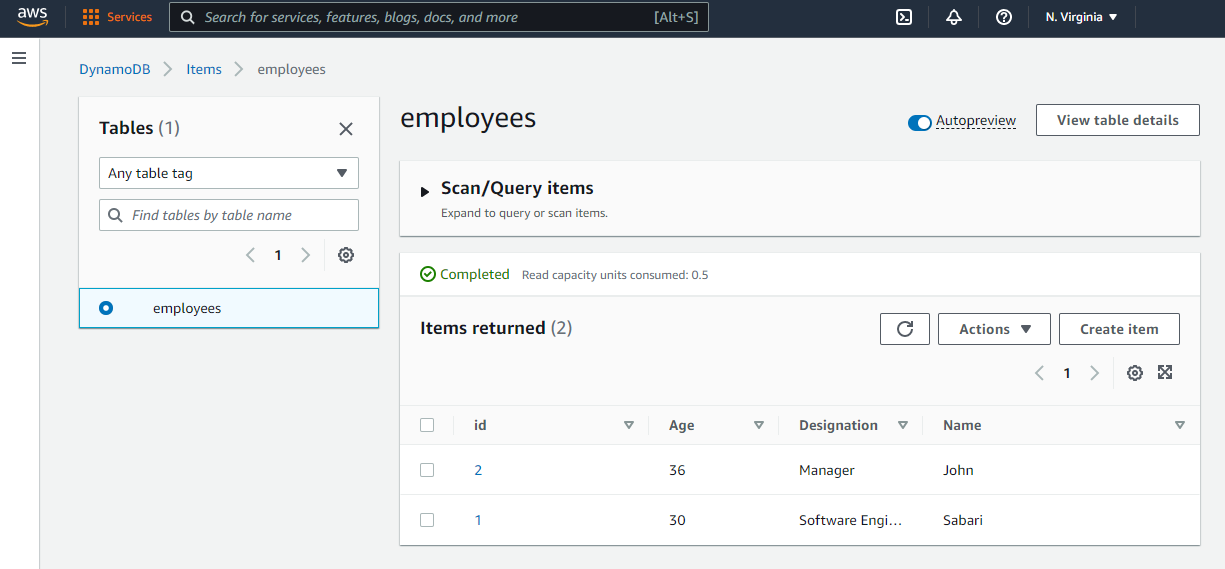
Task: Open the notifications bell
Action: (954, 17)
